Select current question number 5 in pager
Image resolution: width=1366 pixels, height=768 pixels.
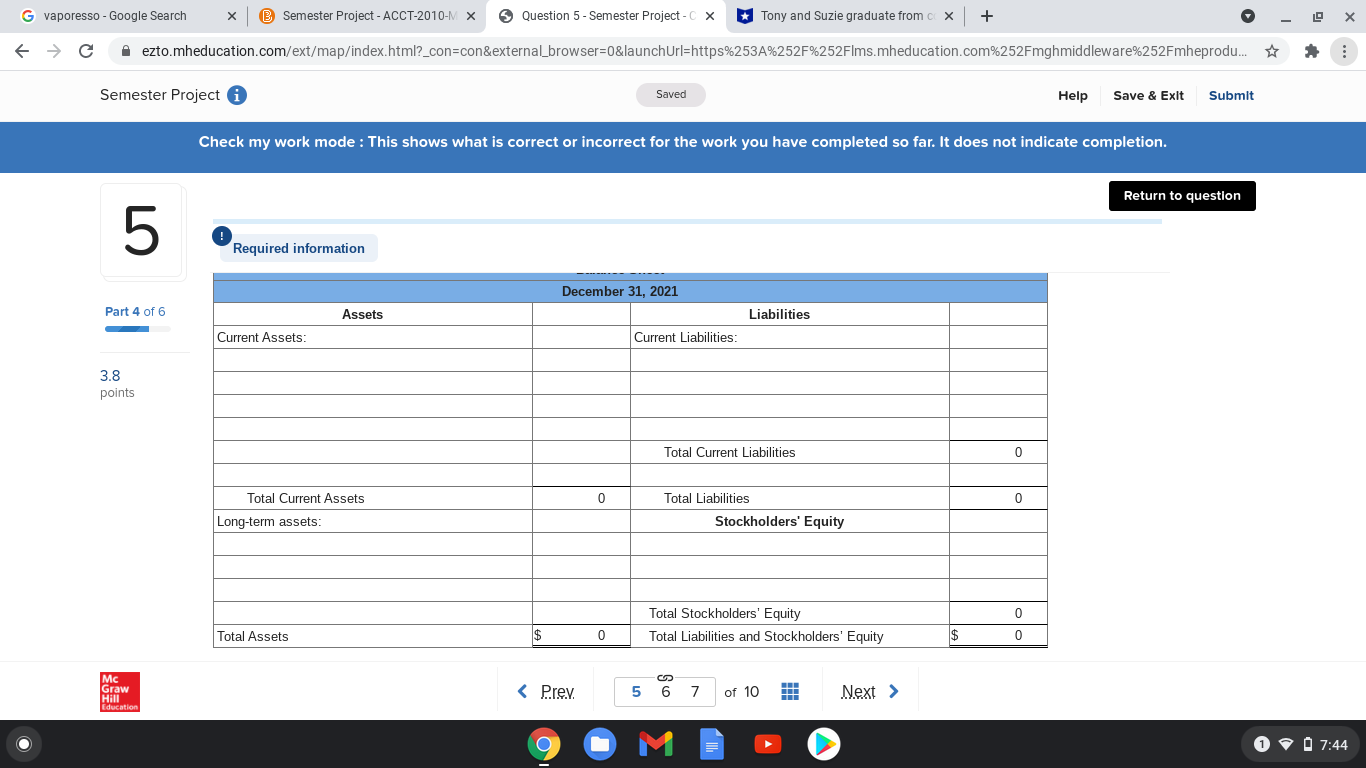[x=636, y=692]
